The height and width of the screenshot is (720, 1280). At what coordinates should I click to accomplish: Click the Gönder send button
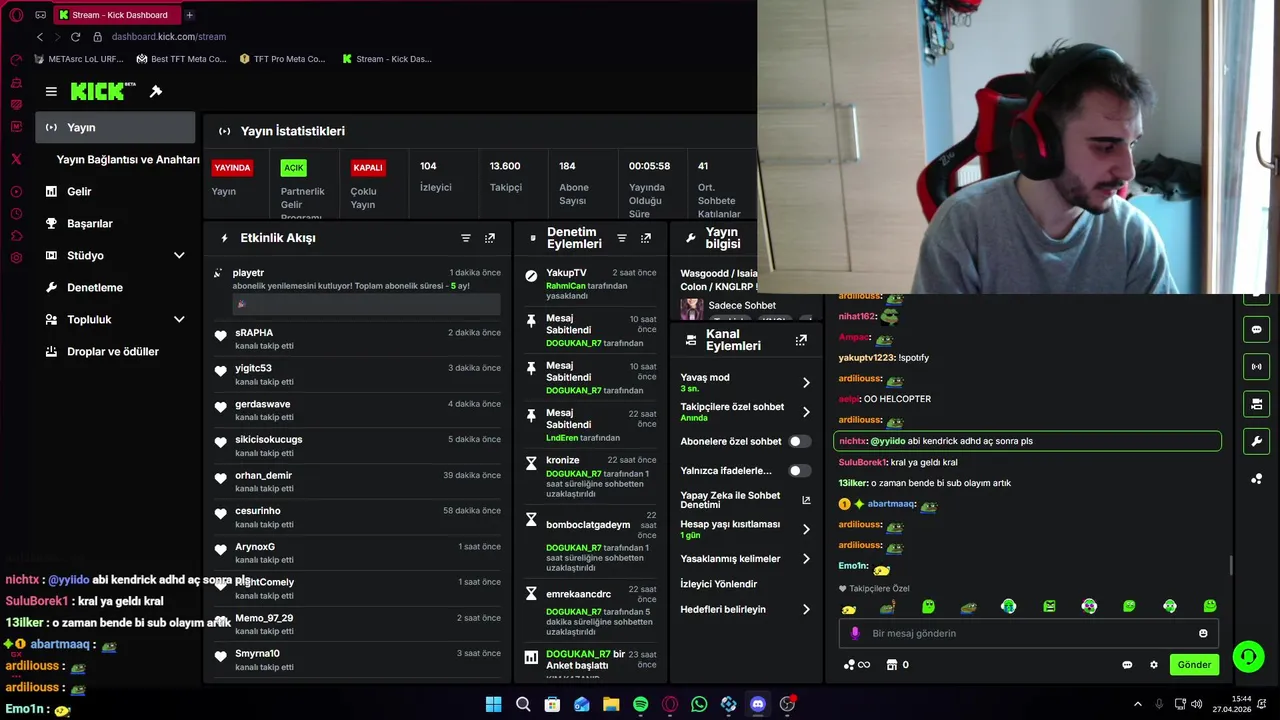click(1194, 665)
